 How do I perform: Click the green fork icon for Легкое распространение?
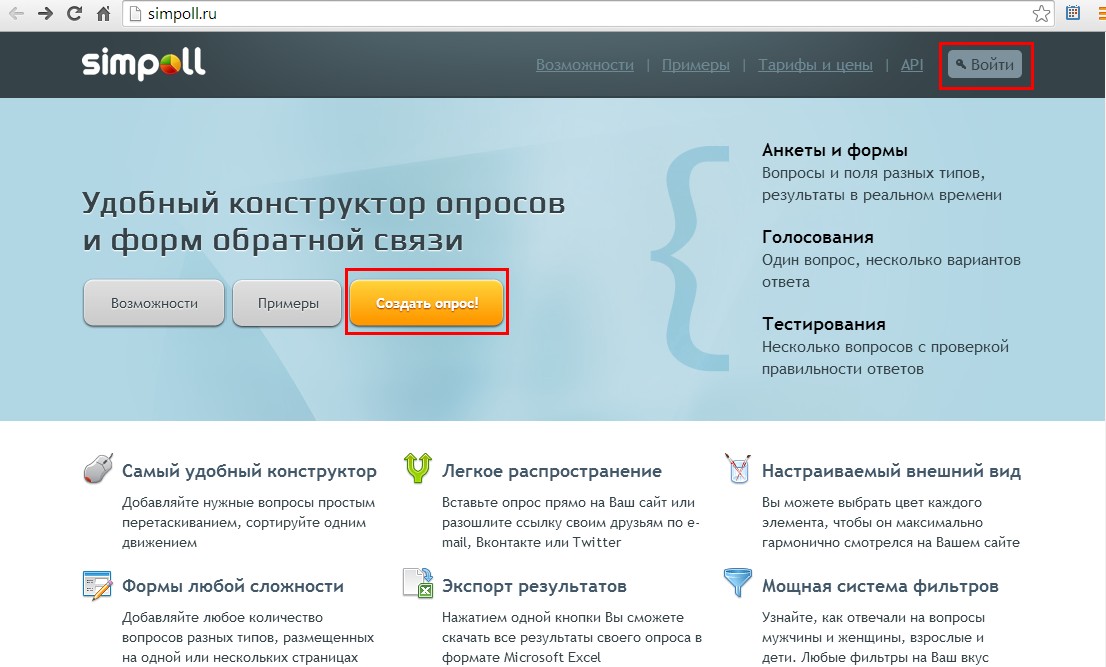pos(417,468)
